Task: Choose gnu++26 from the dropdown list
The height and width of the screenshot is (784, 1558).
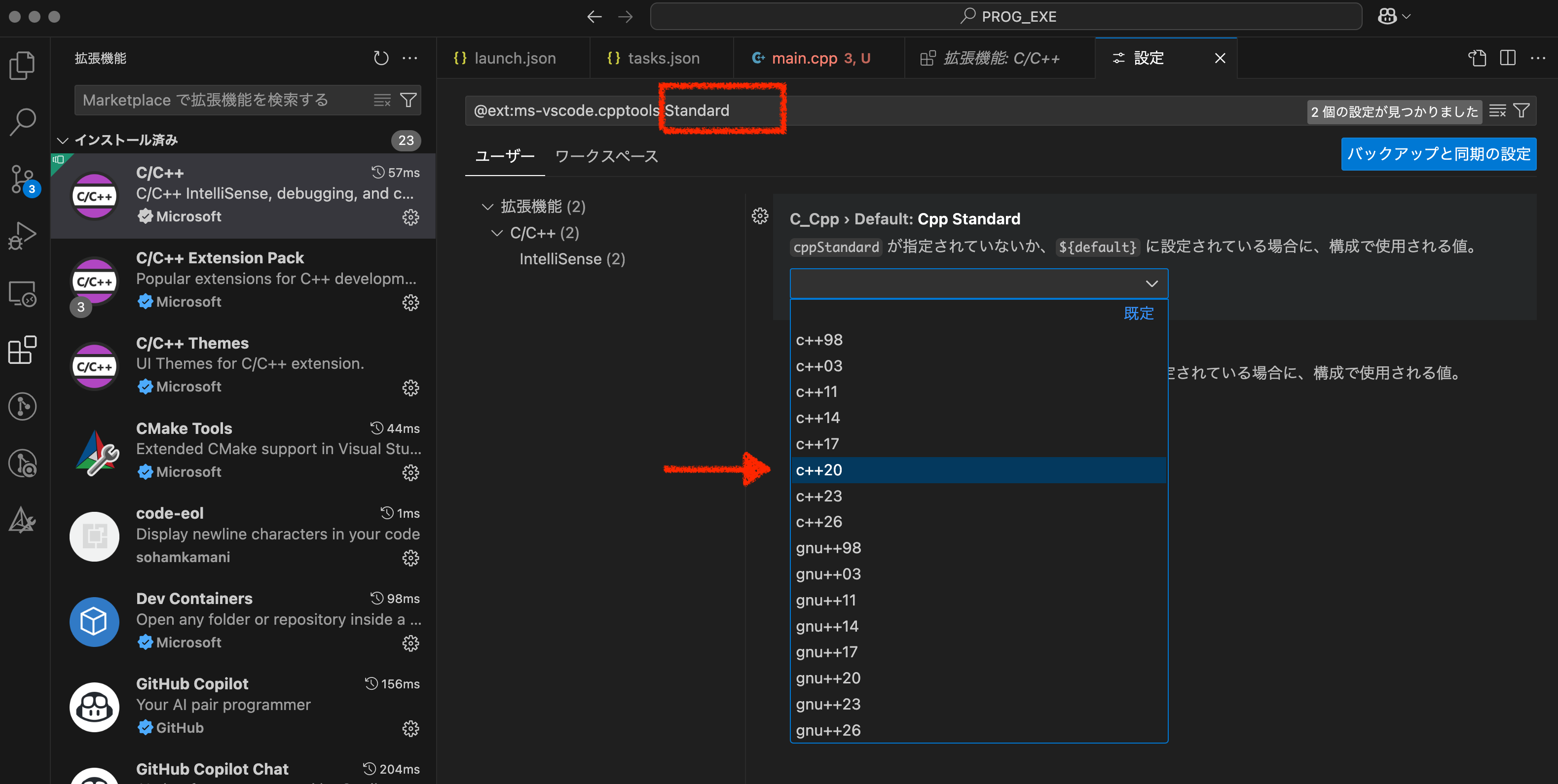Action: 979,730
